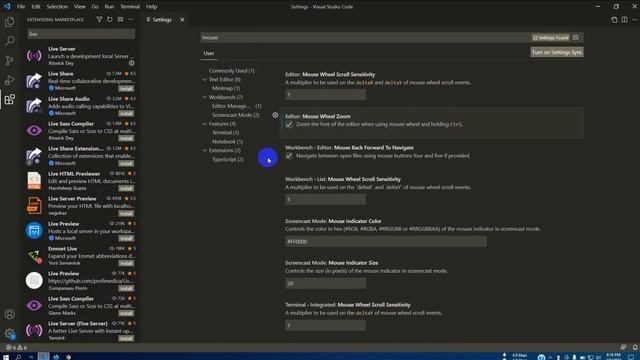
Task: Toggle Editor Mouse Wheel Zoom checkbox
Action: point(289,124)
